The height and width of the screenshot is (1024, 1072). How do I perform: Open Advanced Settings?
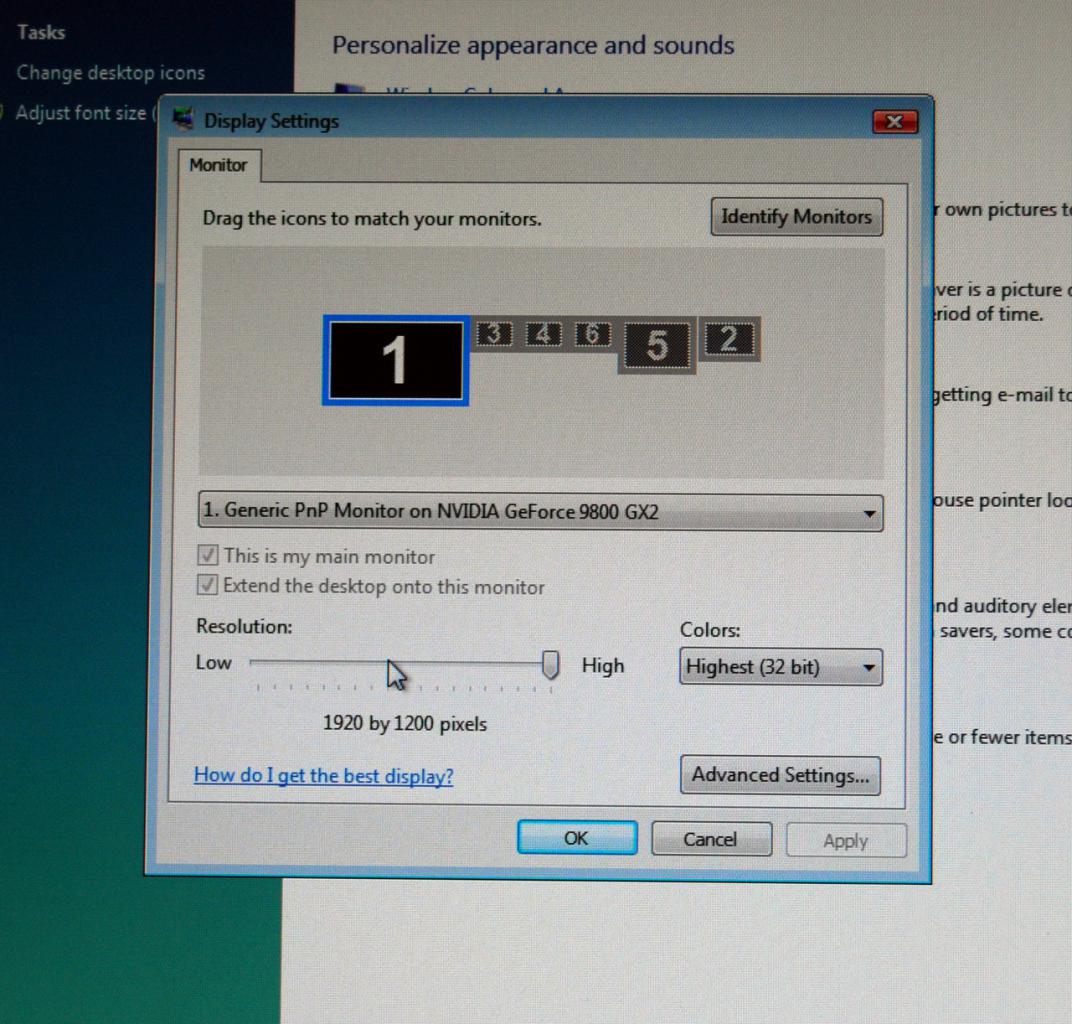780,775
